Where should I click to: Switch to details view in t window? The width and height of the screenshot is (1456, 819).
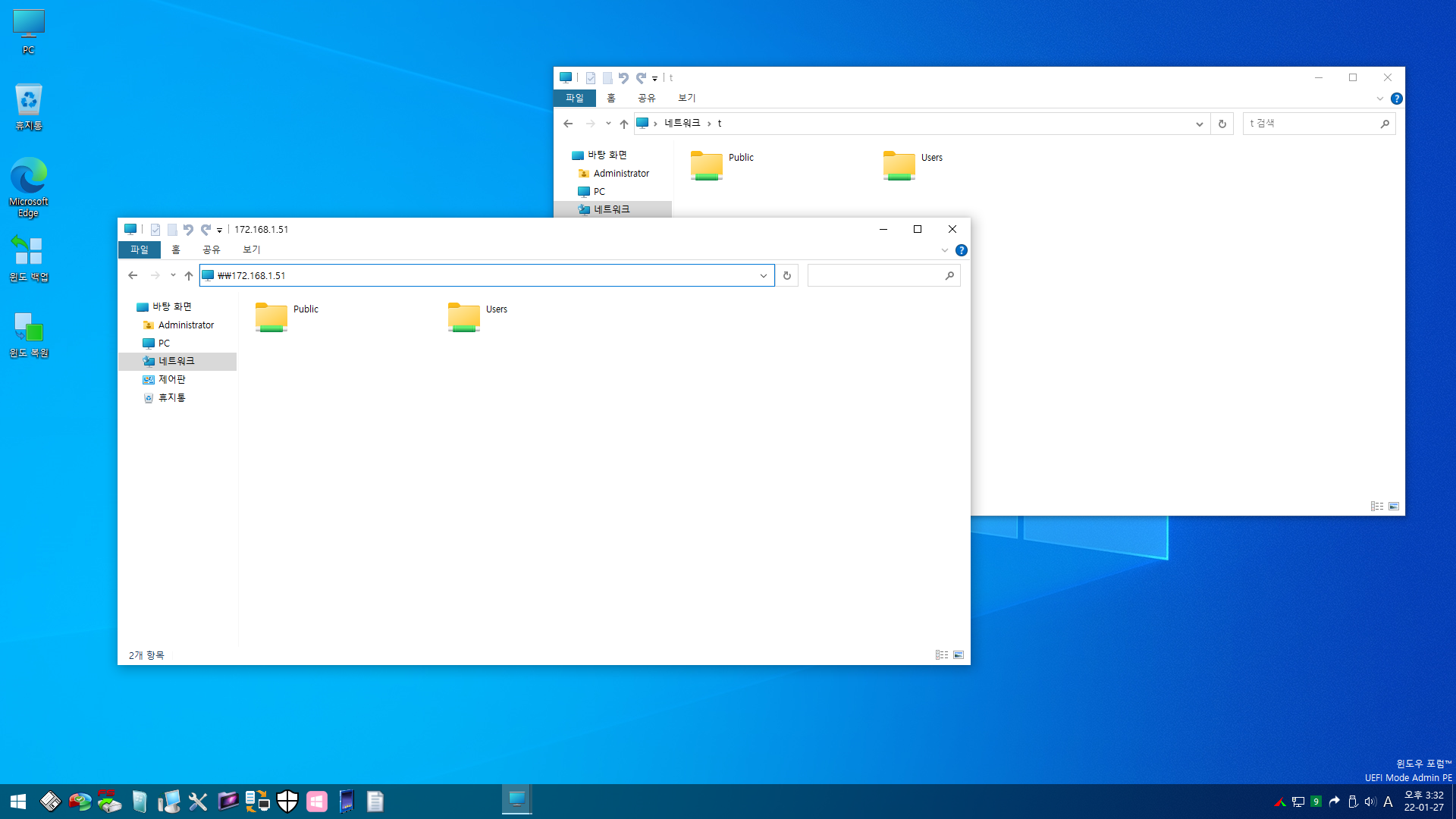[1377, 507]
